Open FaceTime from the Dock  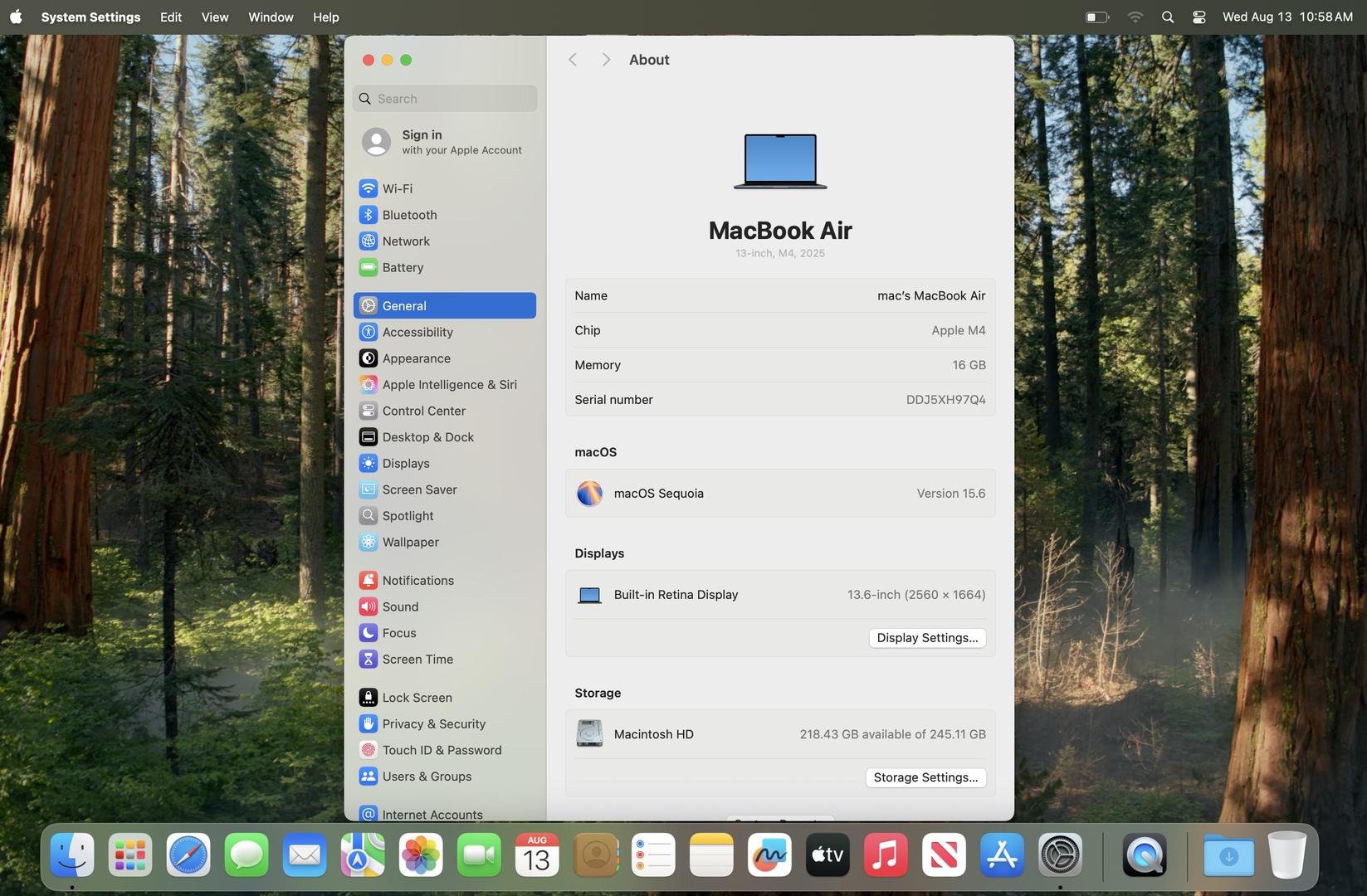tap(479, 855)
